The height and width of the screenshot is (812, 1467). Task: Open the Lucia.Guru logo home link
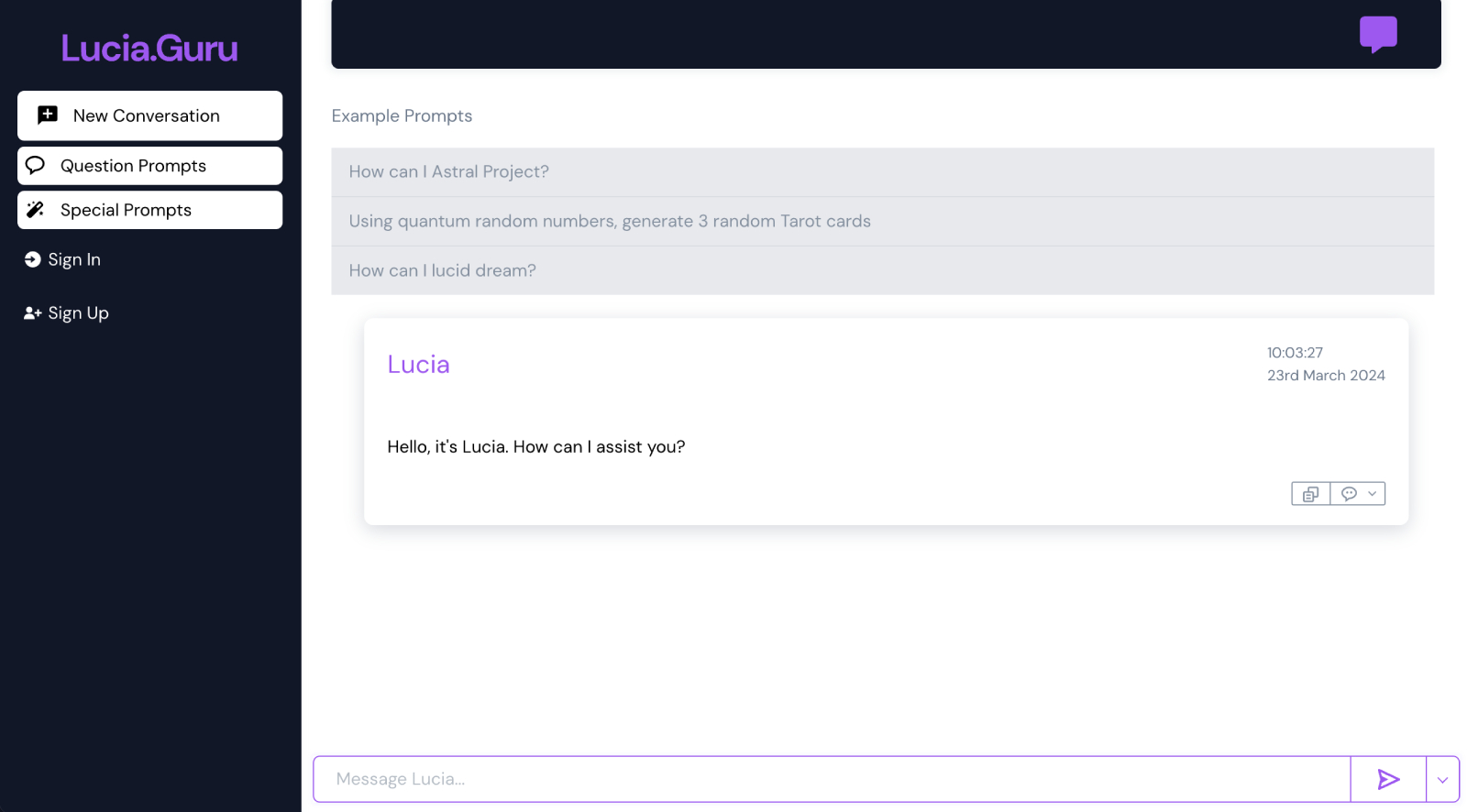[149, 49]
